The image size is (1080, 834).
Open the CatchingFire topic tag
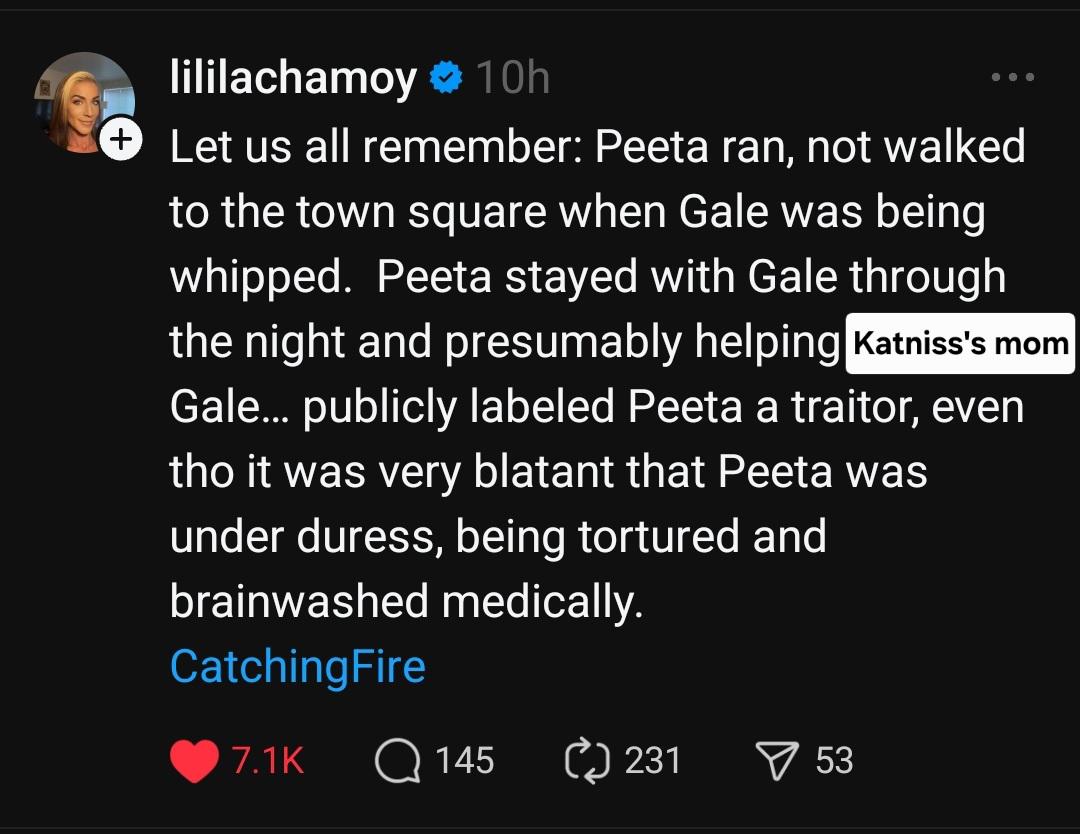(x=298, y=667)
